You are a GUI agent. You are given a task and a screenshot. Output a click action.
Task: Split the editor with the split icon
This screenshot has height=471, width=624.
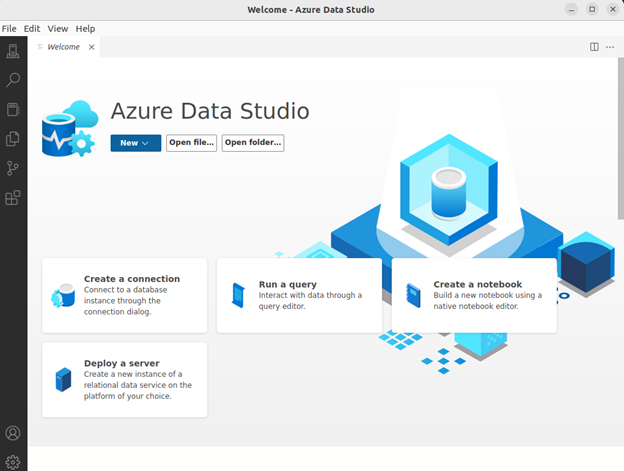pos(594,47)
